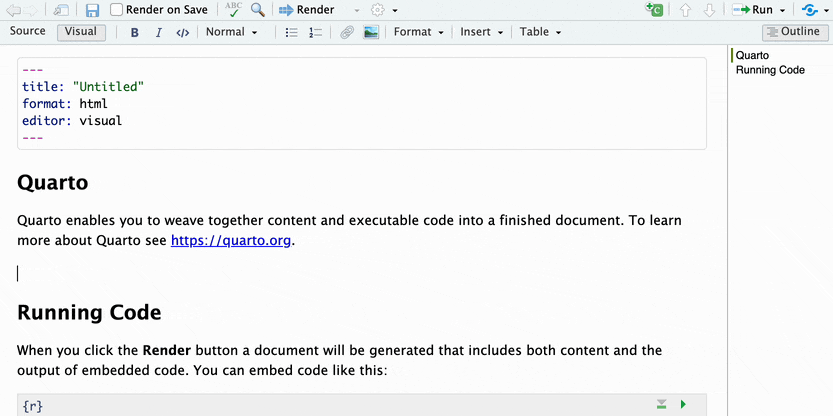Switch to Source editor mode

tap(27, 31)
